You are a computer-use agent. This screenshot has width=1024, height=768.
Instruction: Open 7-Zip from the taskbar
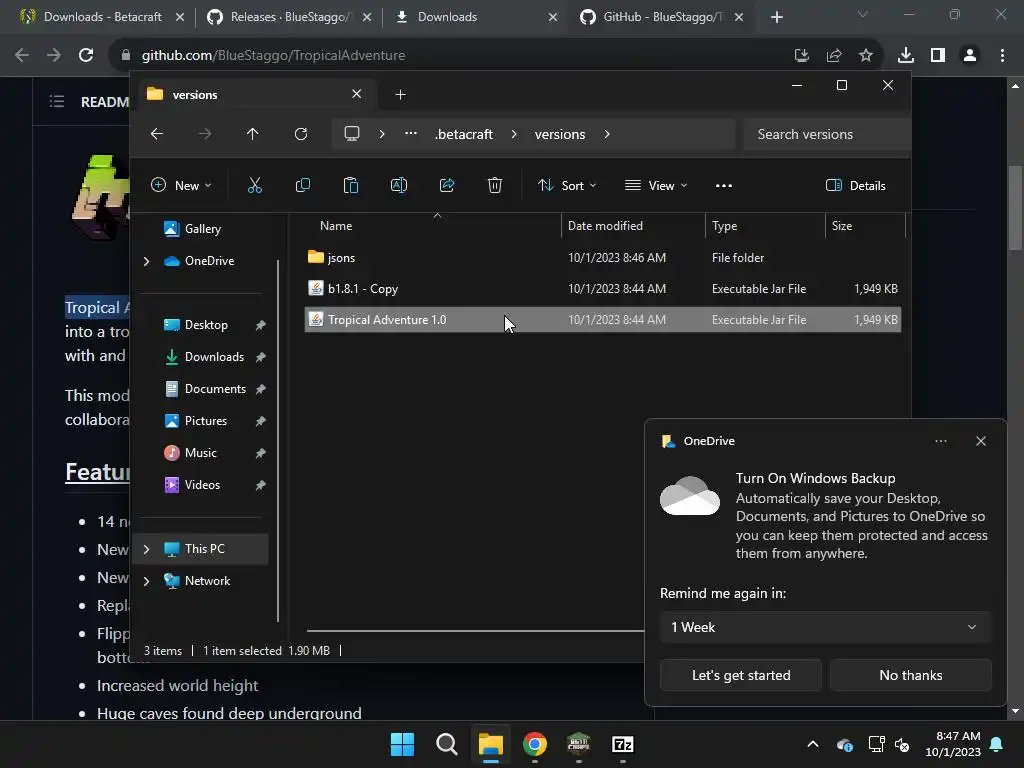point(622,744)
